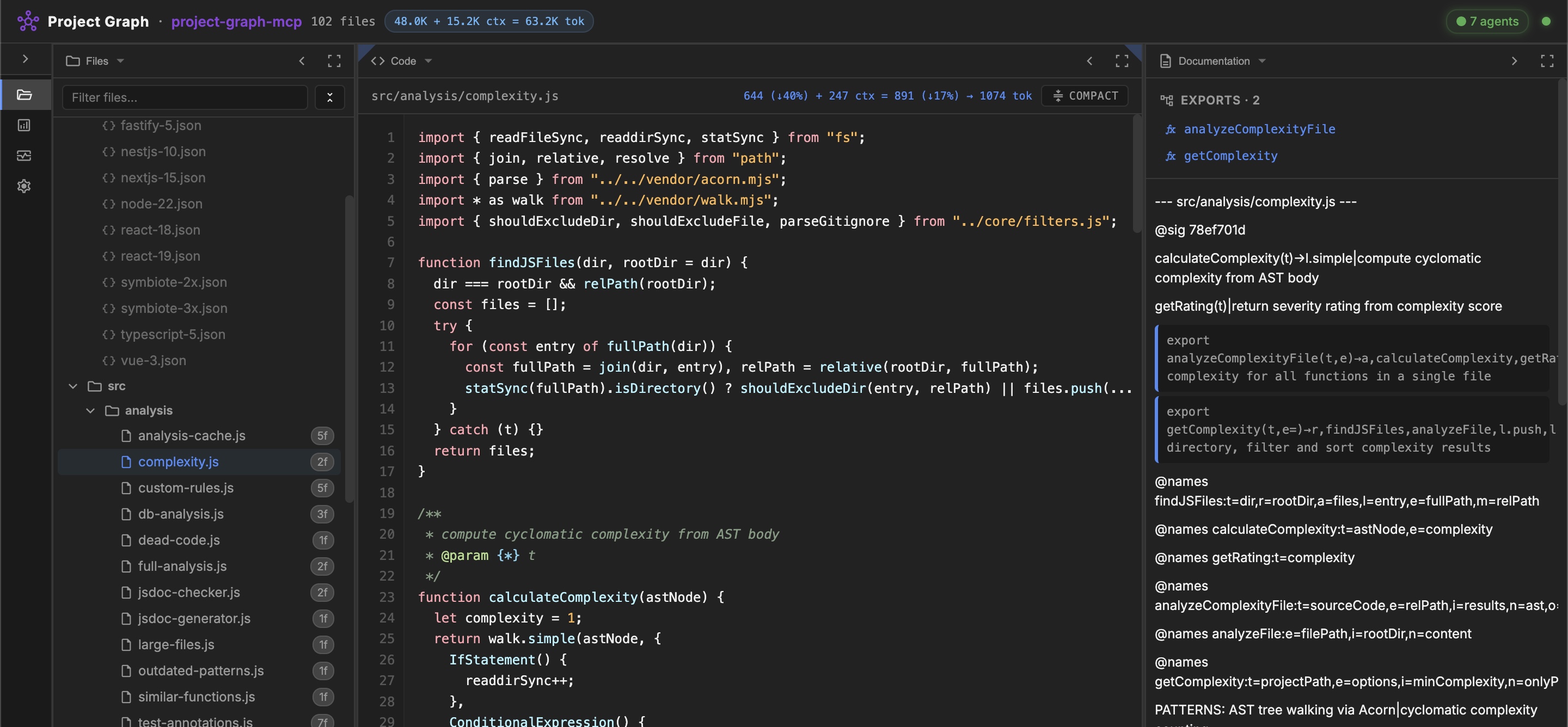1568x727 pixels.
Task: Open the monitor activity sidebar icon
Action: coord(24,156)
